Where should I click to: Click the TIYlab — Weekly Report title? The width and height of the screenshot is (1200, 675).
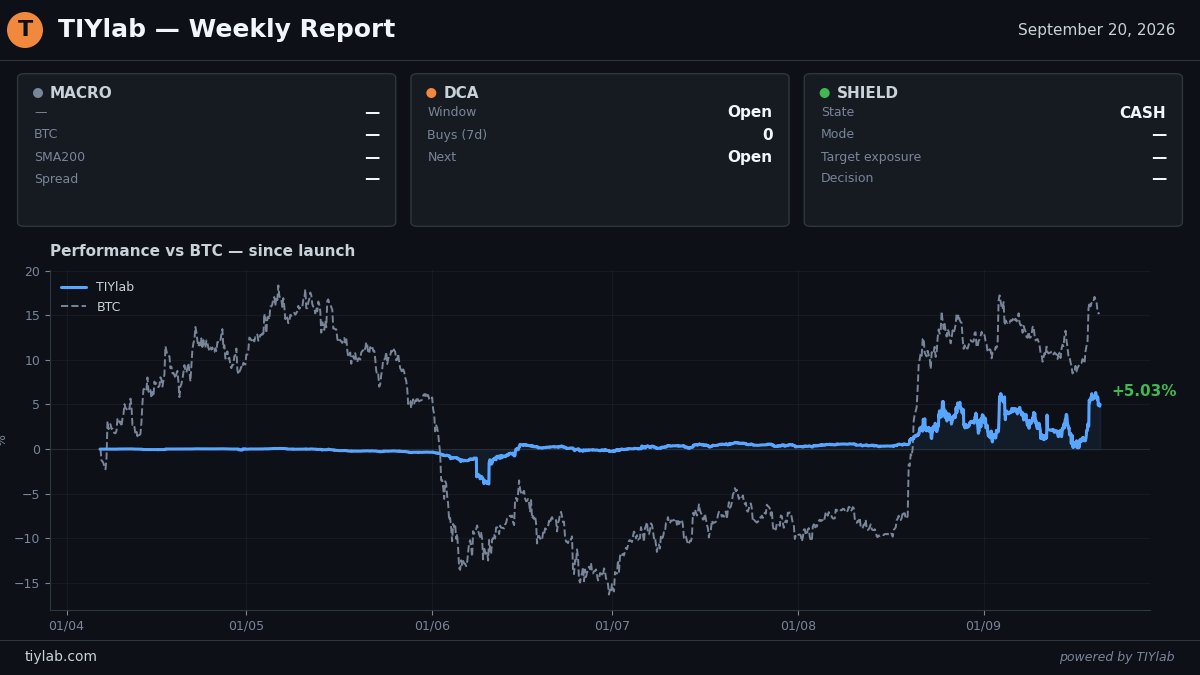pos(226,30)
